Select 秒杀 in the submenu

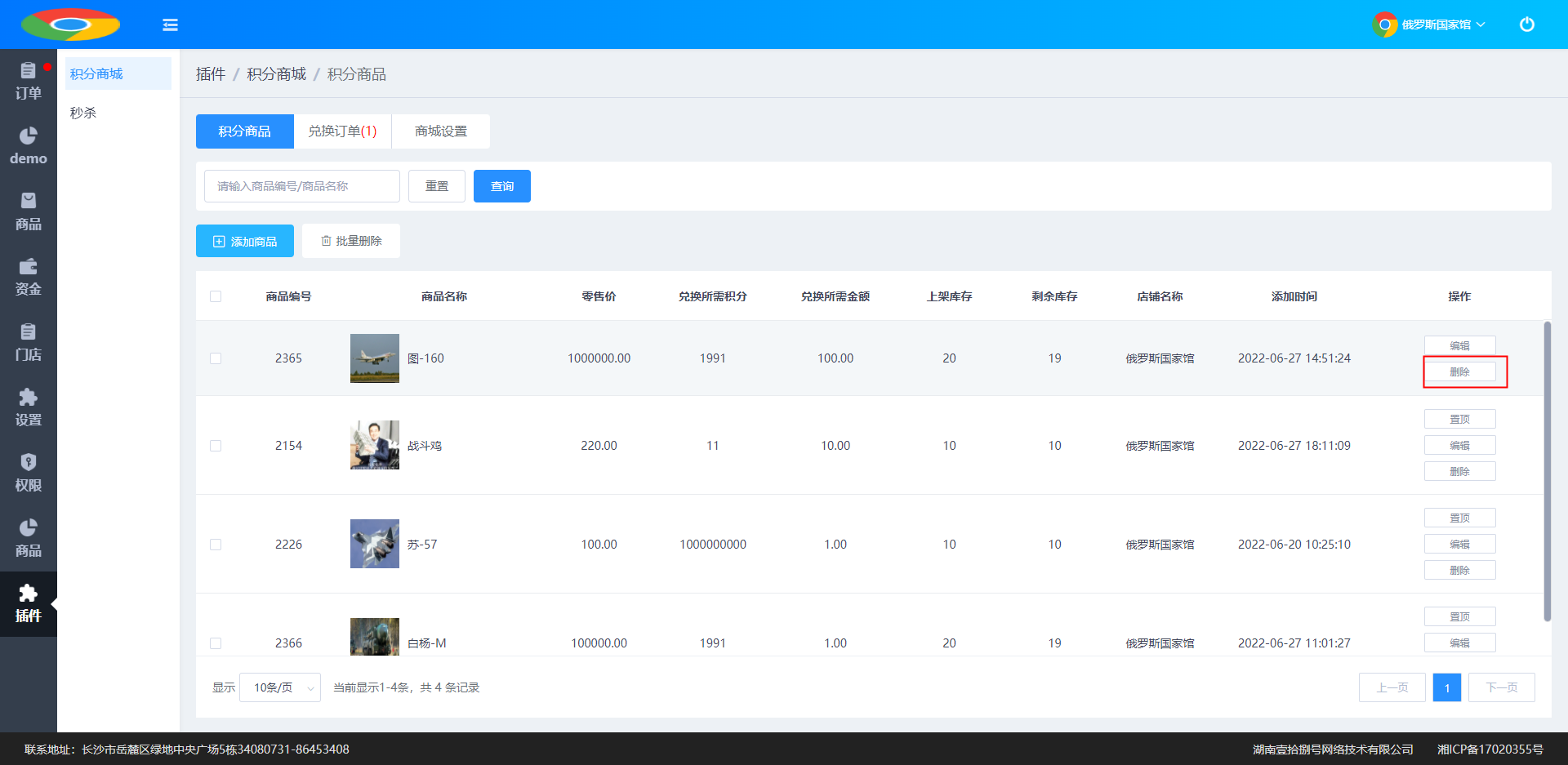tap(118, 113)
